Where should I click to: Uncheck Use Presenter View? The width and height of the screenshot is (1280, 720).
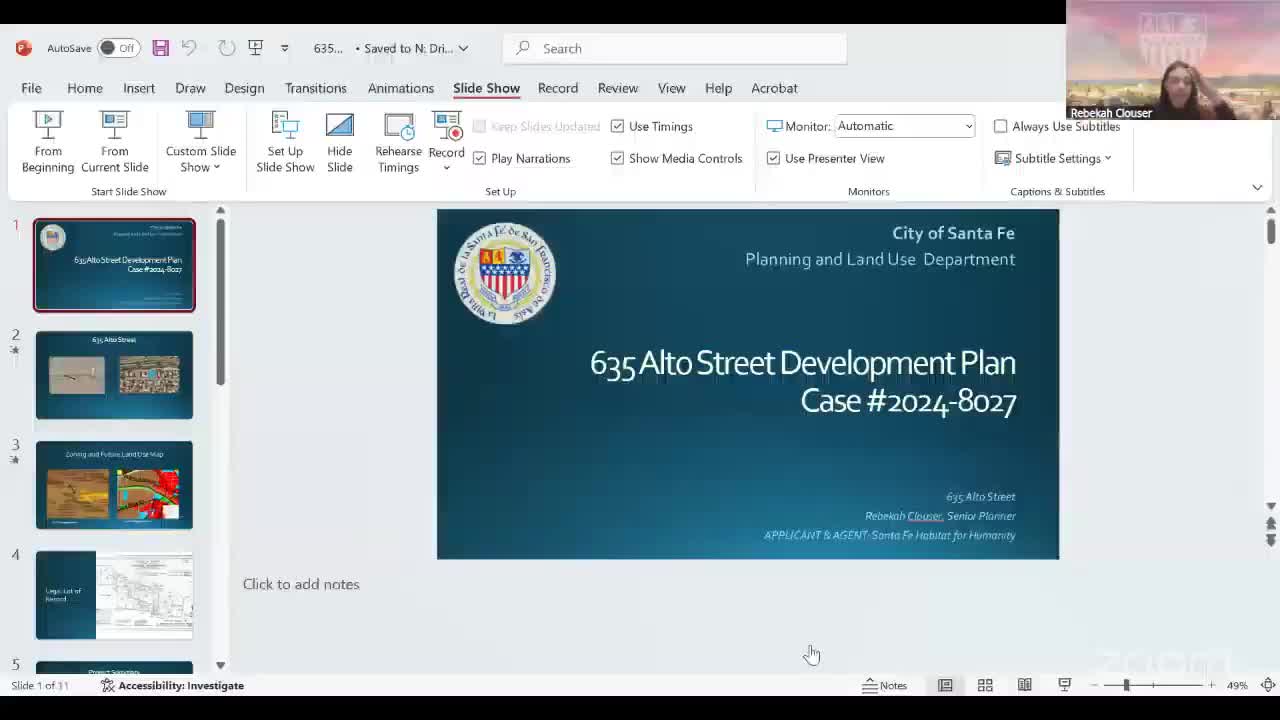point(773,158)
